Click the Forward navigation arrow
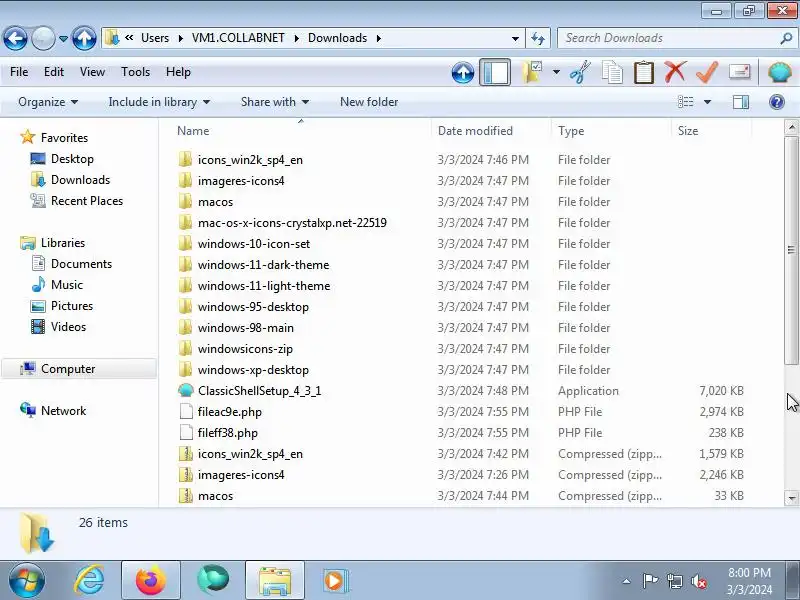 [43, 38]
